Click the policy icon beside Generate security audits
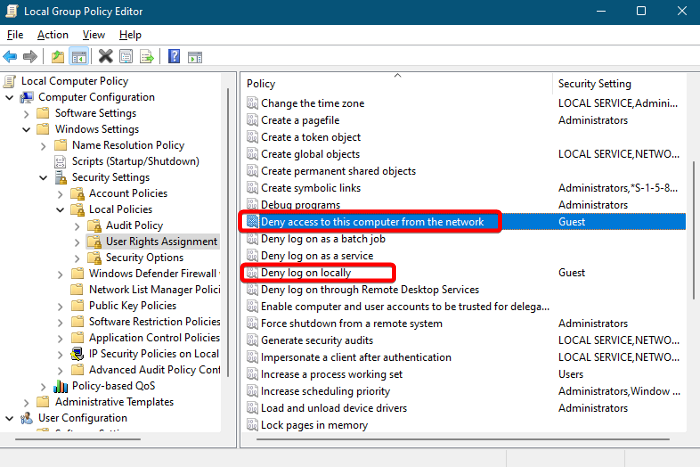Image resolution: width=700 pixels, height=467 pixels. [x=252, y=341]
